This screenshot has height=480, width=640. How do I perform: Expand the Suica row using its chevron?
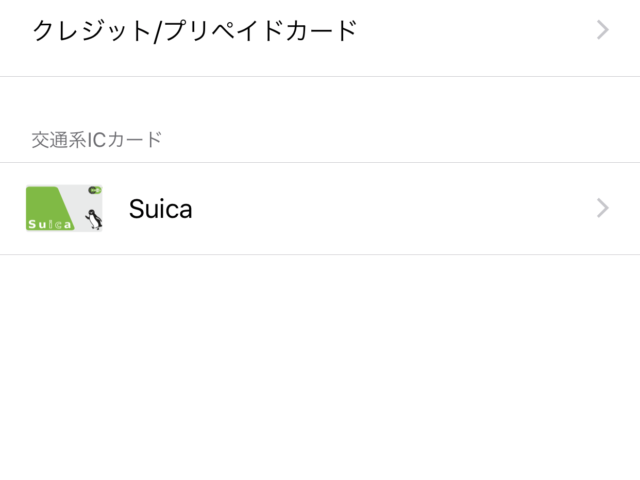click(602, 208)
